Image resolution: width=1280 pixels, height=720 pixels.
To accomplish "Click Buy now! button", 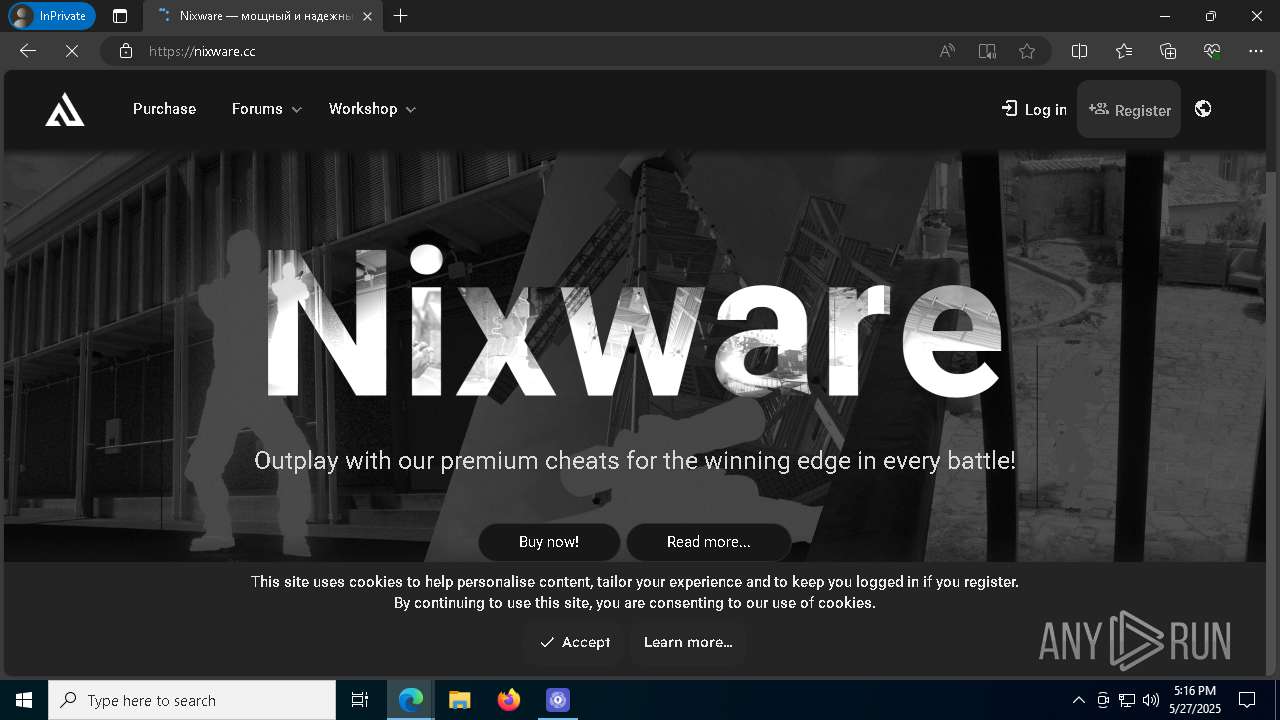I will click(x=549, y=542).
